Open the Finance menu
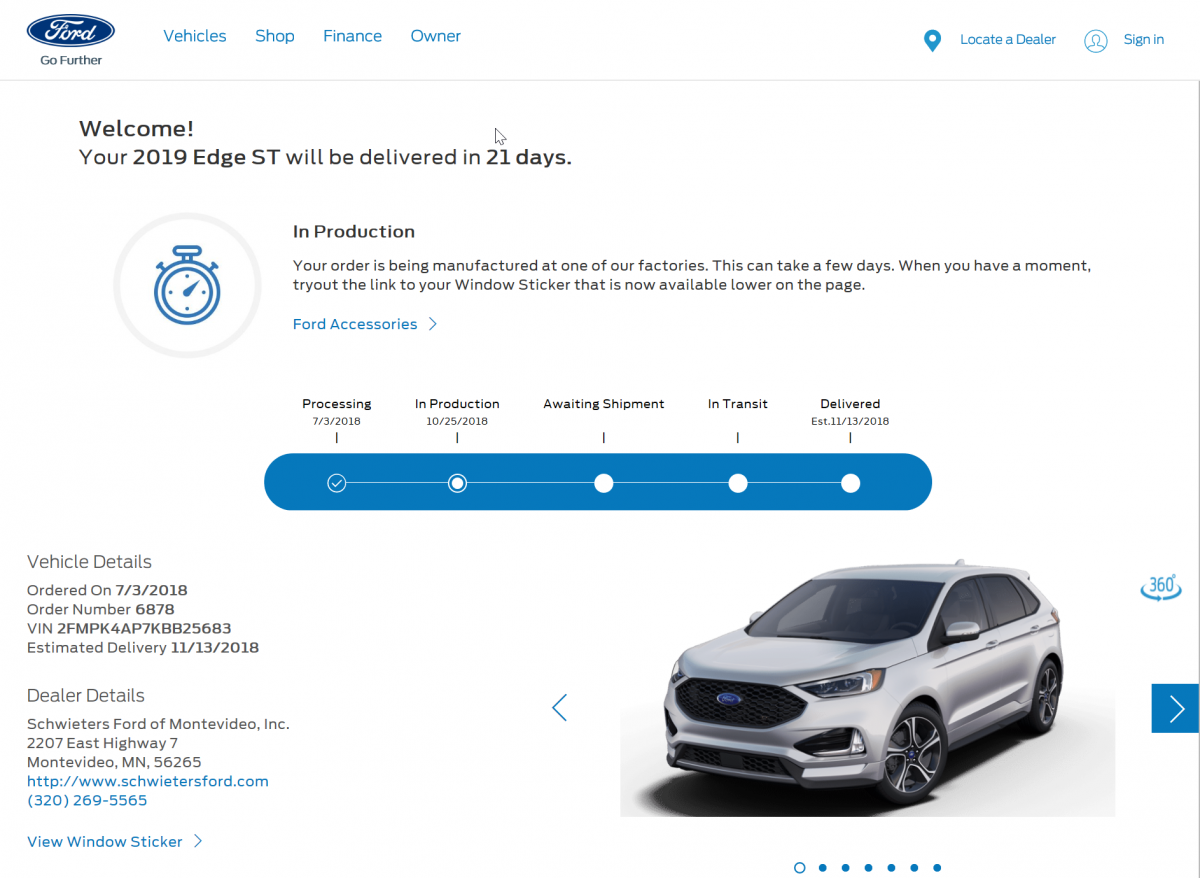 pyautogui.click(x=353, y=36)
